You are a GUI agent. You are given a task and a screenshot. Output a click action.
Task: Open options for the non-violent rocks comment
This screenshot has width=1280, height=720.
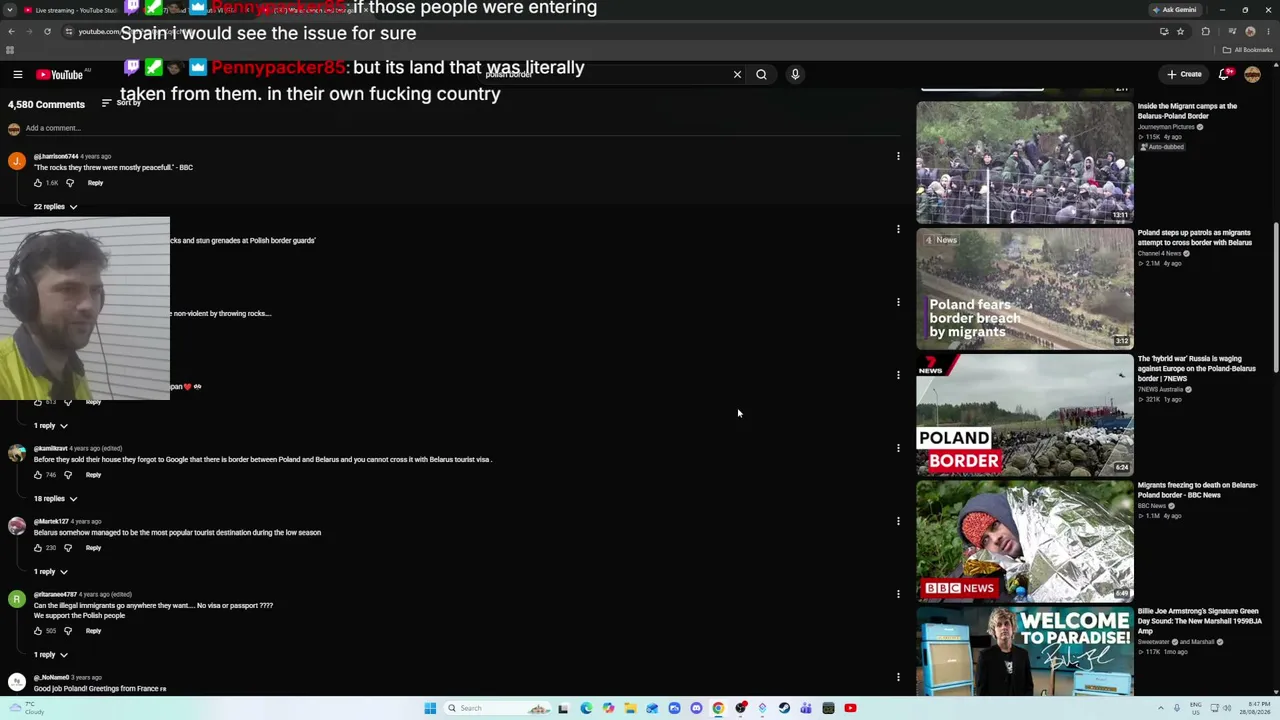point(898,302)
